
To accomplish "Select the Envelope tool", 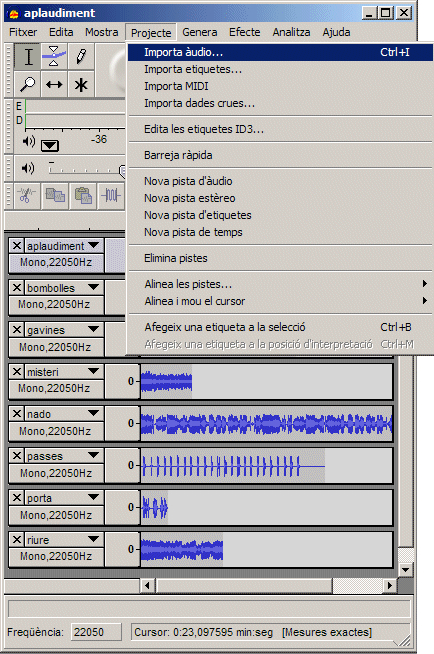I will (x=54, y=56).
